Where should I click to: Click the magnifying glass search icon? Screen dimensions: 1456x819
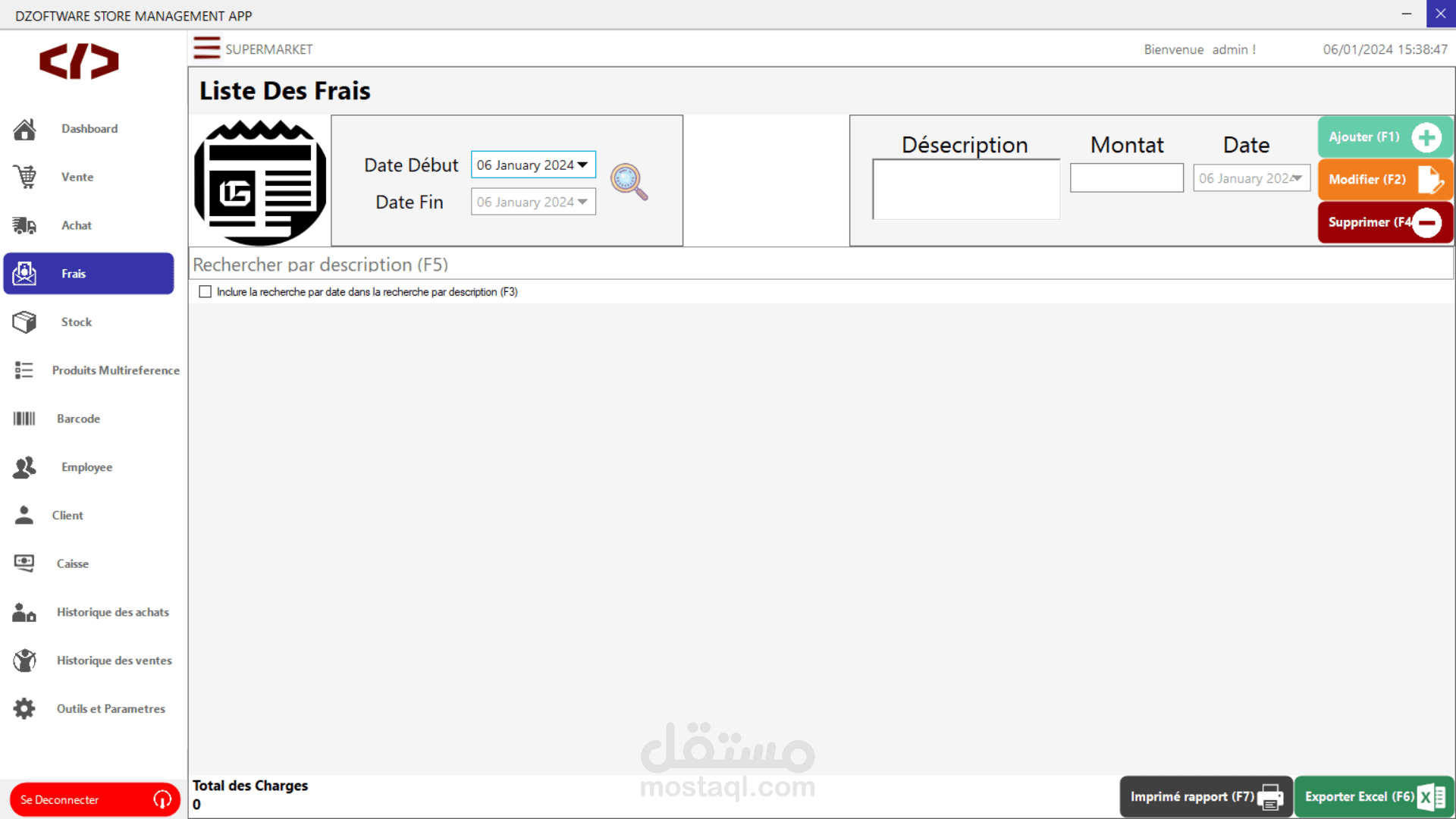(629, 181)
